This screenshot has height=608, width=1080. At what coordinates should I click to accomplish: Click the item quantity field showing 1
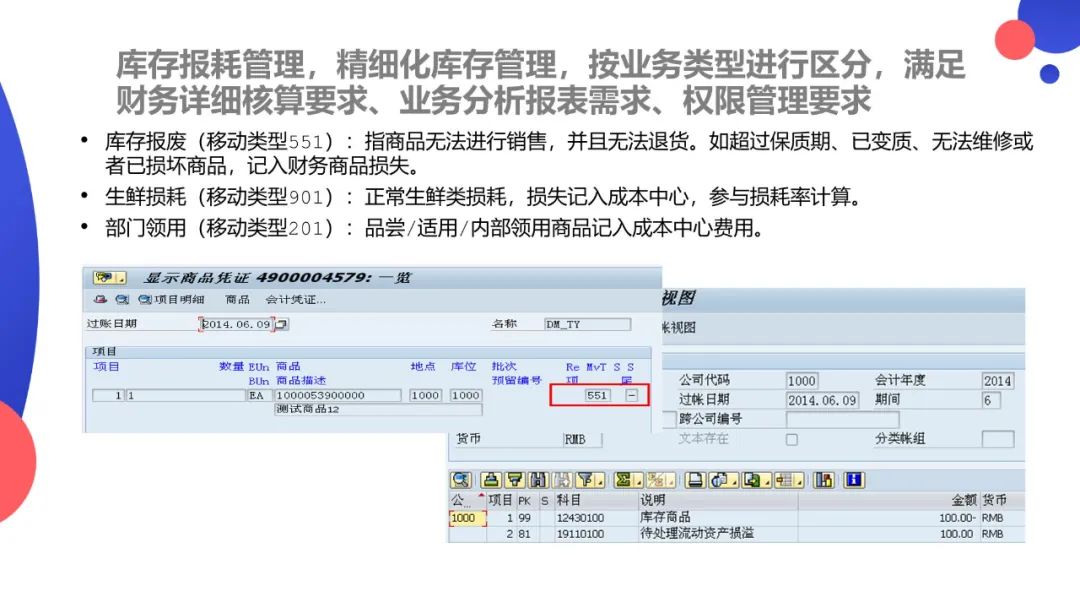pyautogui.click(x=185, y=395)
